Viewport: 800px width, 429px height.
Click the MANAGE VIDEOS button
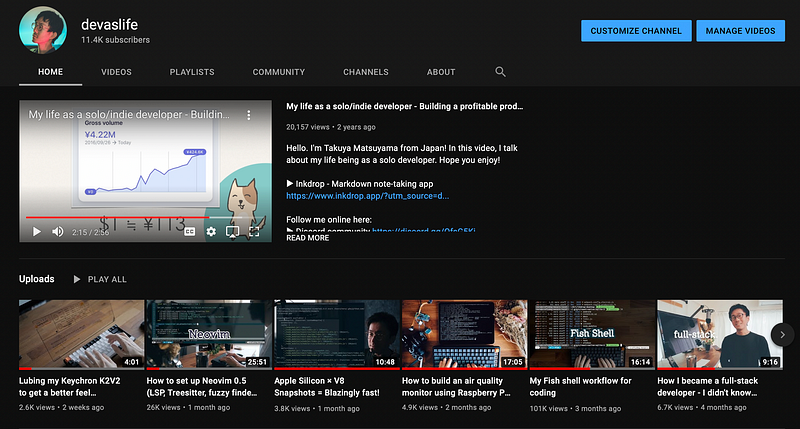coord(740,31)
